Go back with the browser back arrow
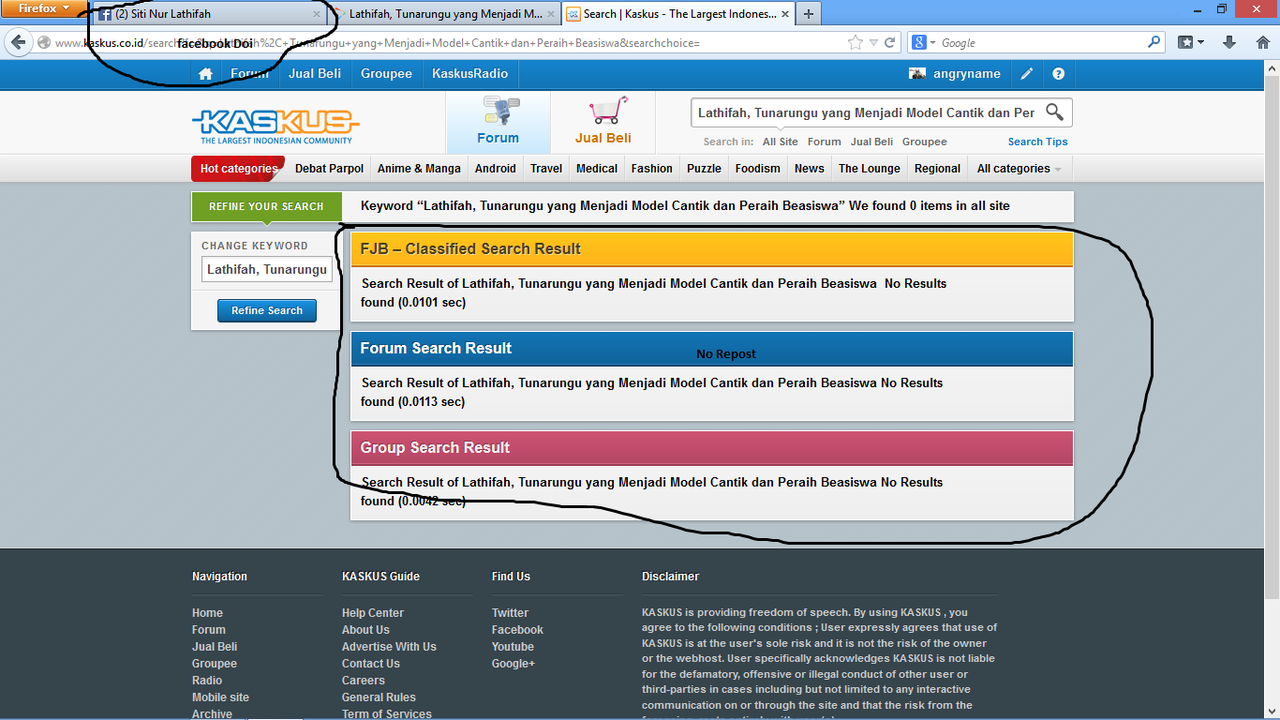The height and width of the screenshot is (720, 1280). click(x=17, y=42)
